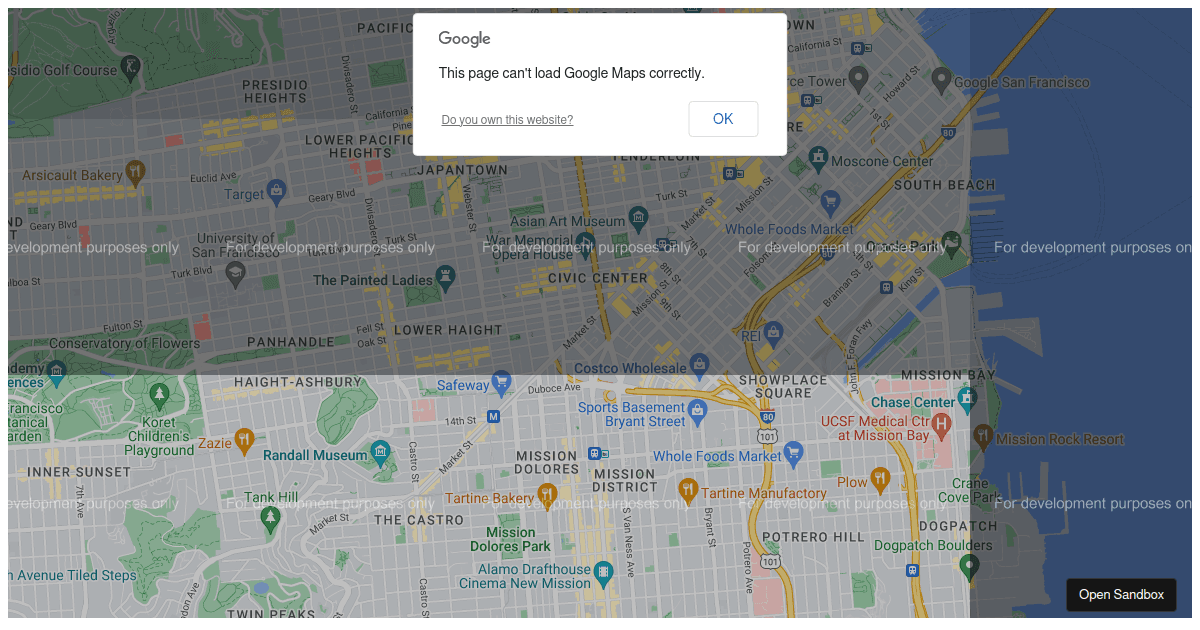
Task: Click the Google logo in the dialog
Action: tap(464, 39)
